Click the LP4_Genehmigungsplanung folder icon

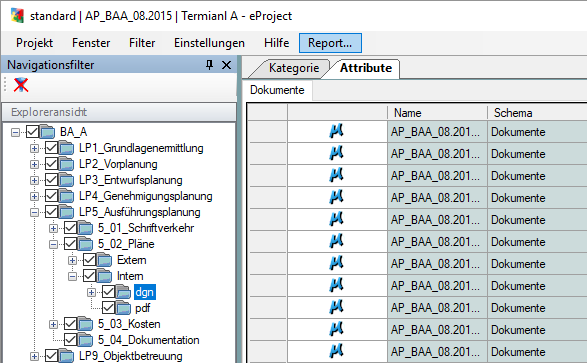point(67,196)
